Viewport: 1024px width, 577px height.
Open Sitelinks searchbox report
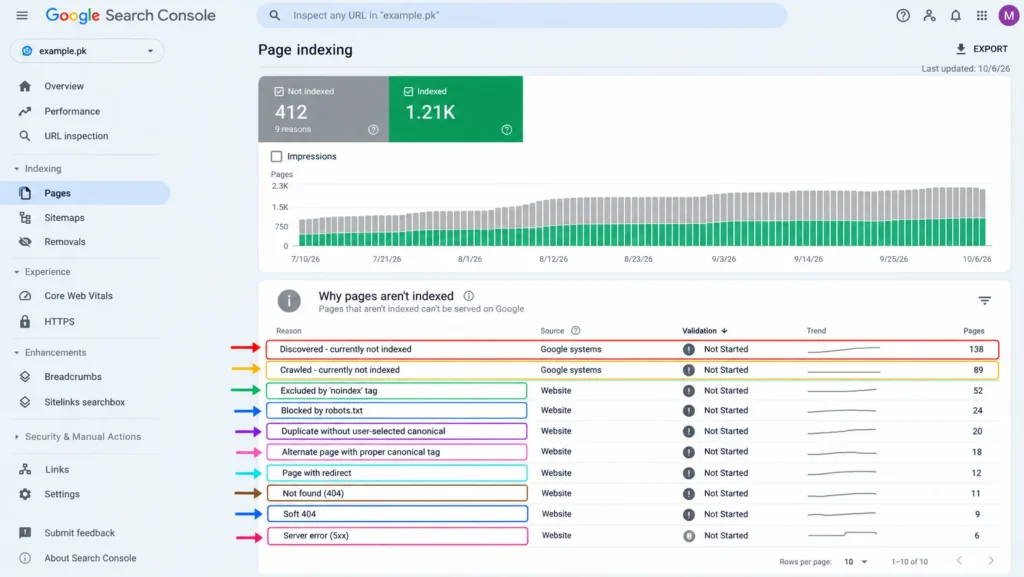pyautogui.click(x=85, y=402)
